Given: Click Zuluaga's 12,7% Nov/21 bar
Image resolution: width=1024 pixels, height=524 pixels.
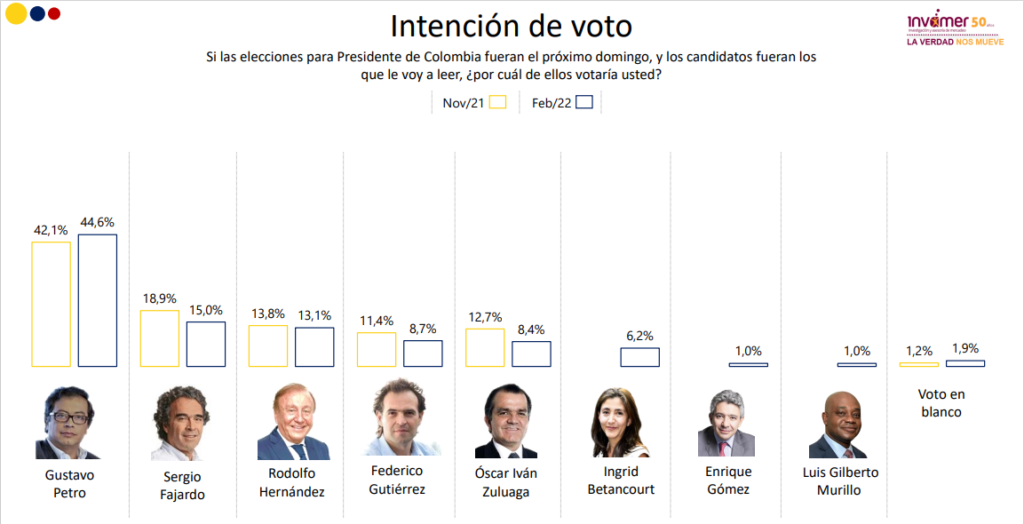Looking at the screenshot, I should tap(485, 348).
